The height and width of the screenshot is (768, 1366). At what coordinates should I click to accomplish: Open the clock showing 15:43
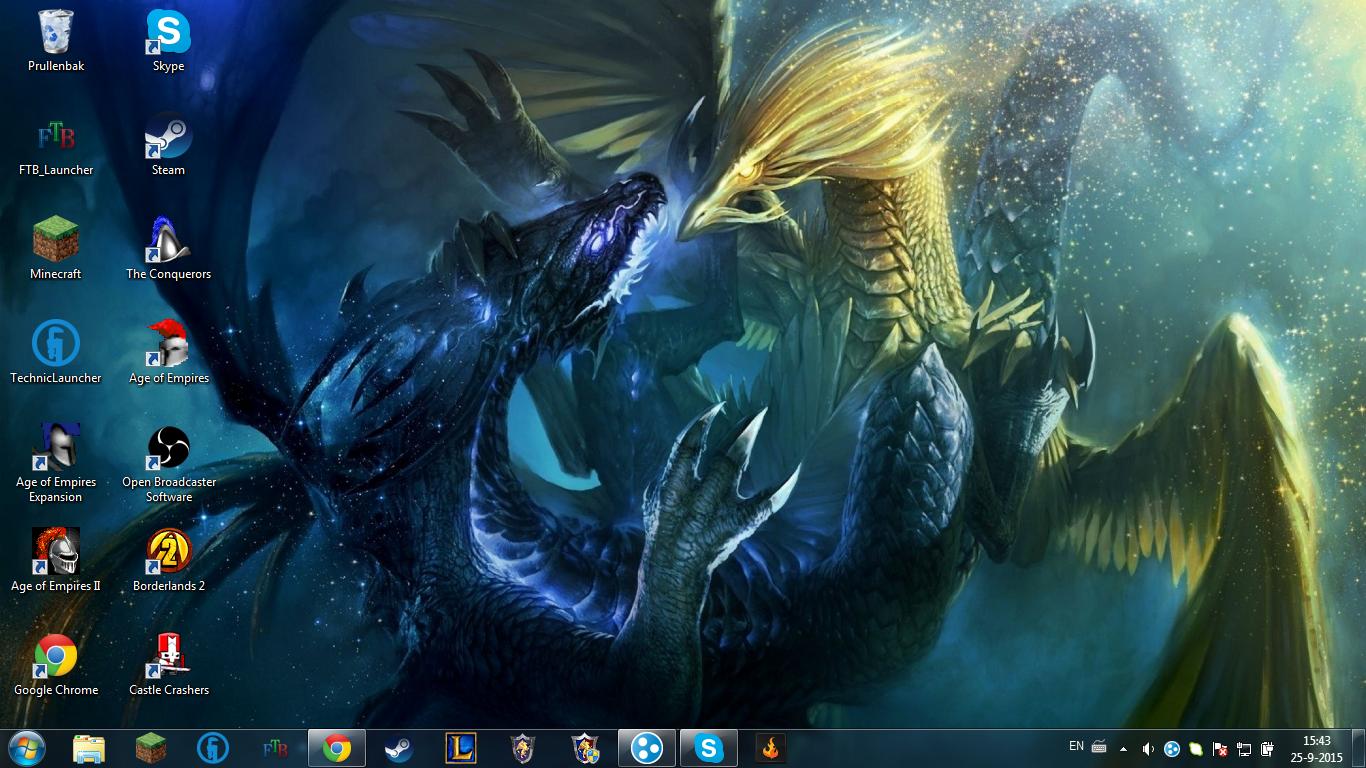[1316, 748]
